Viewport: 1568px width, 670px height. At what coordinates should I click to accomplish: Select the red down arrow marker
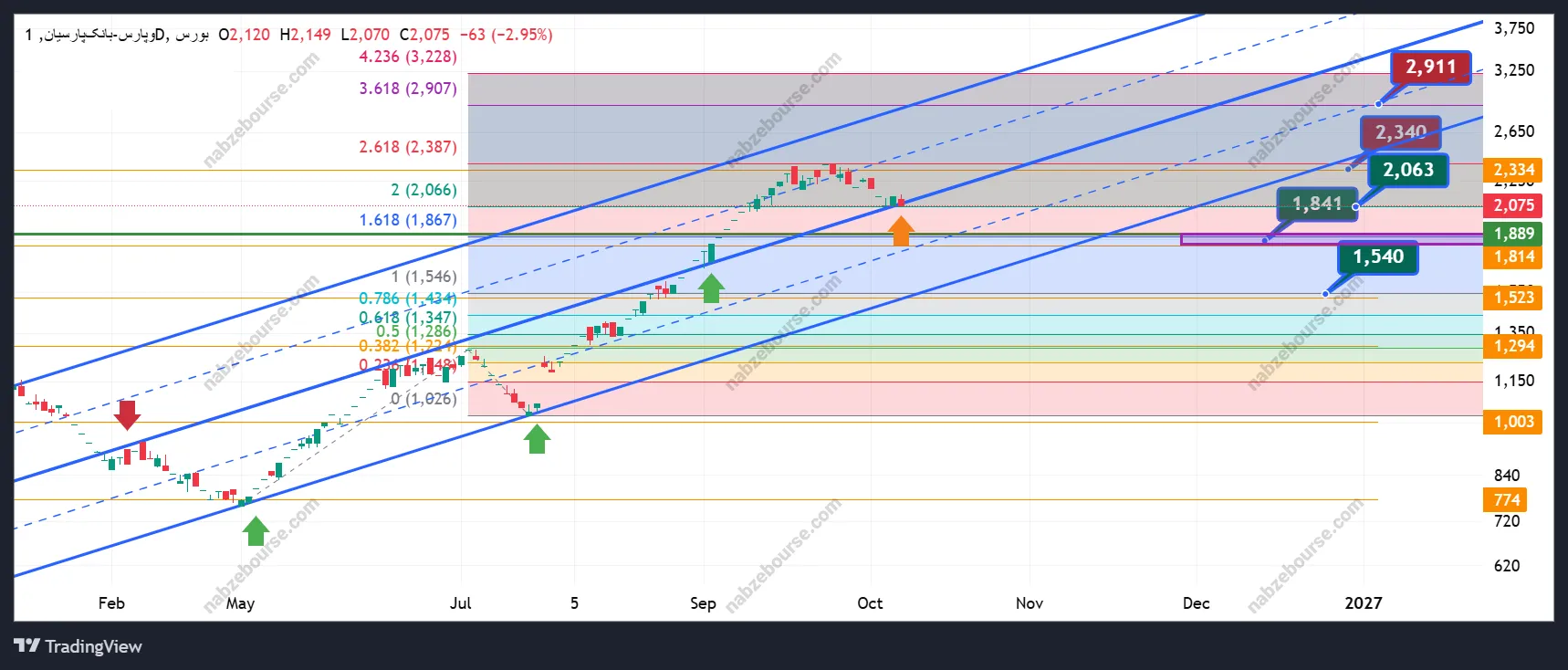128,415
